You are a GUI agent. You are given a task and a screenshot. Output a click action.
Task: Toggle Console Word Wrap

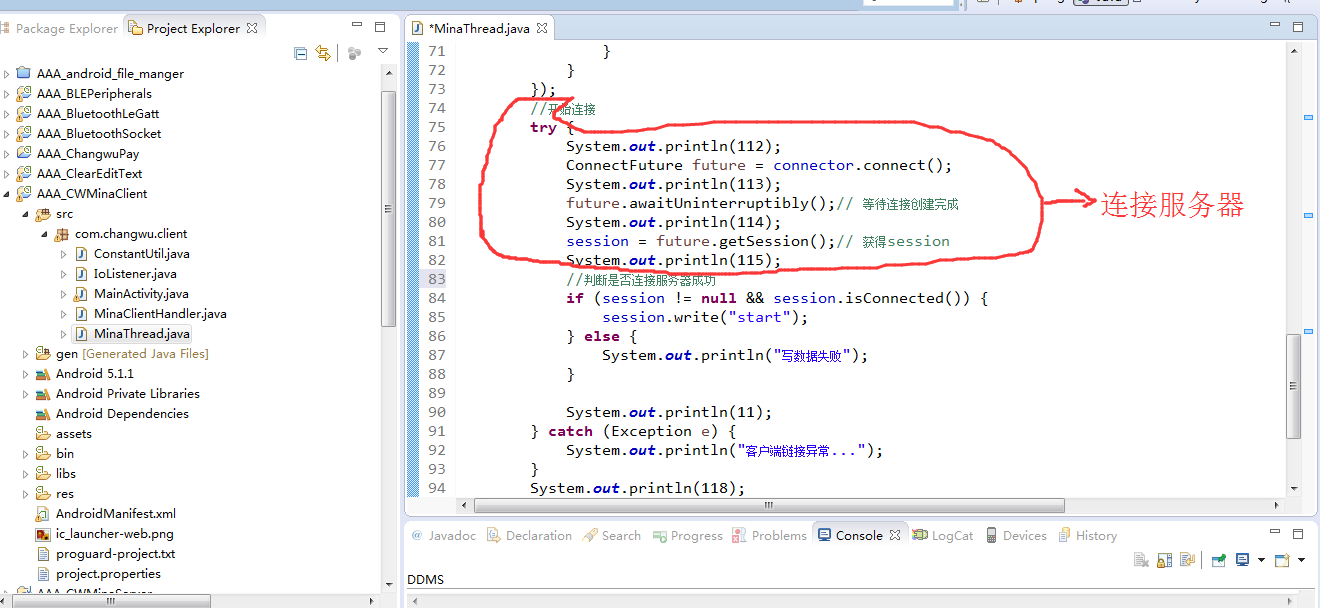tap(1187, 560)
